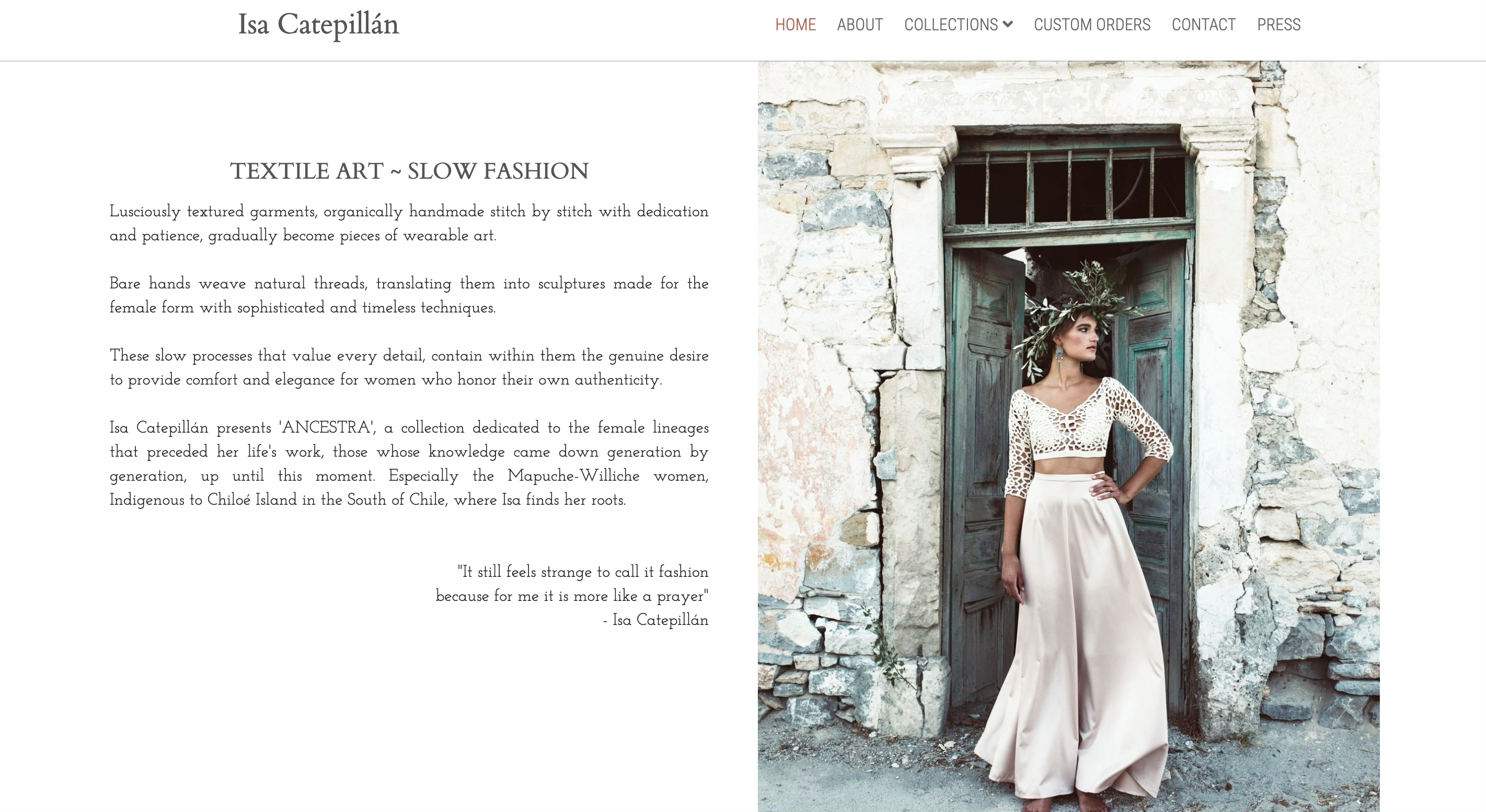
Task: Open the ABOUT page link
Action: tap(859, 25)
